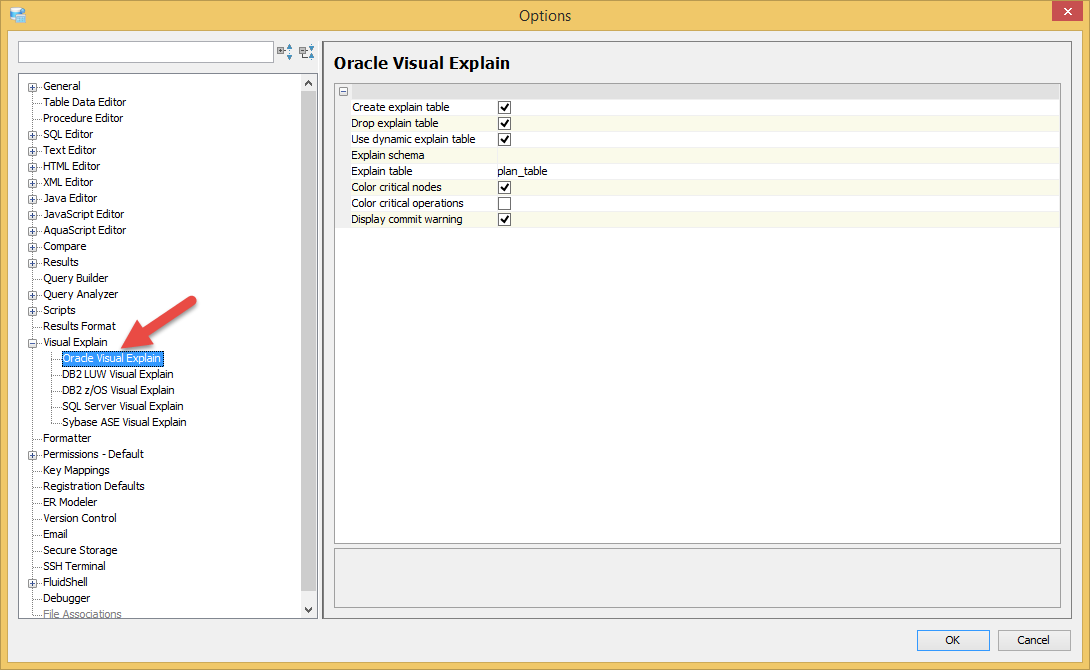Toggle Use dynamic explain table checkbox

point(505,139)
